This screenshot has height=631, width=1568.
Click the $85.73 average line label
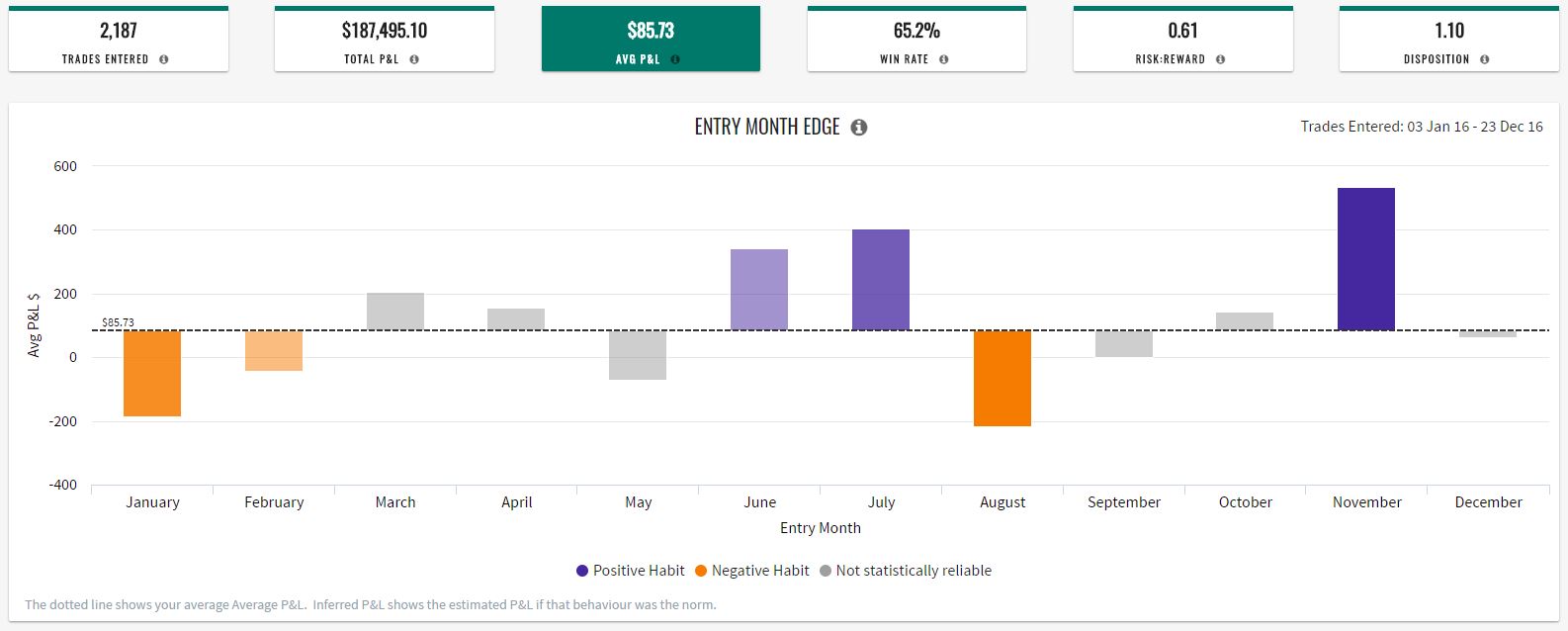(118, 322)
